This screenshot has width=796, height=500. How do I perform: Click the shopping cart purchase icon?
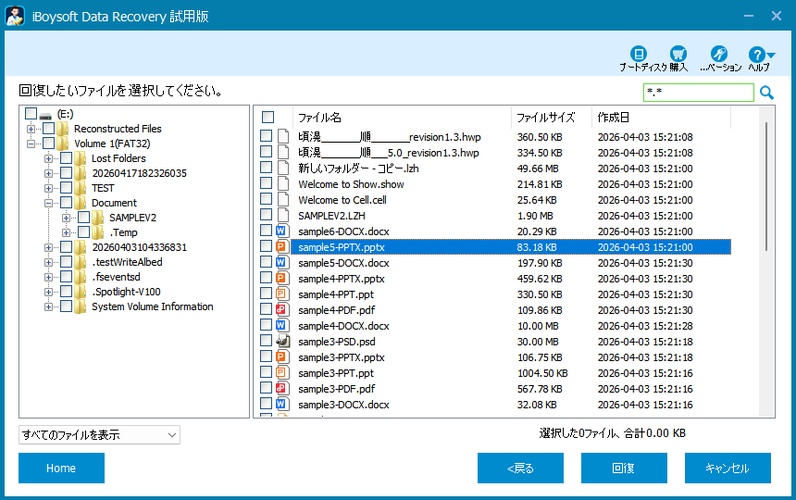(x=678, y=53)
